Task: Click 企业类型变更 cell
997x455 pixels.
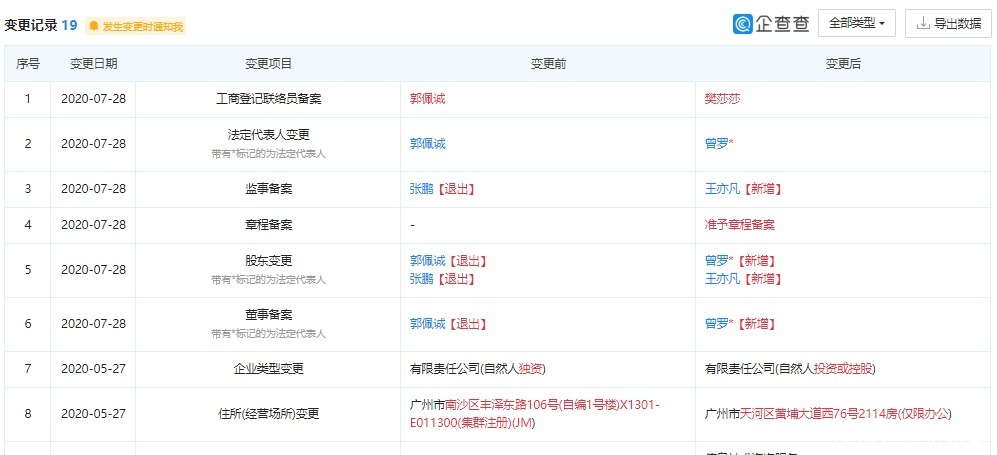Action: (x=268, y=369)
